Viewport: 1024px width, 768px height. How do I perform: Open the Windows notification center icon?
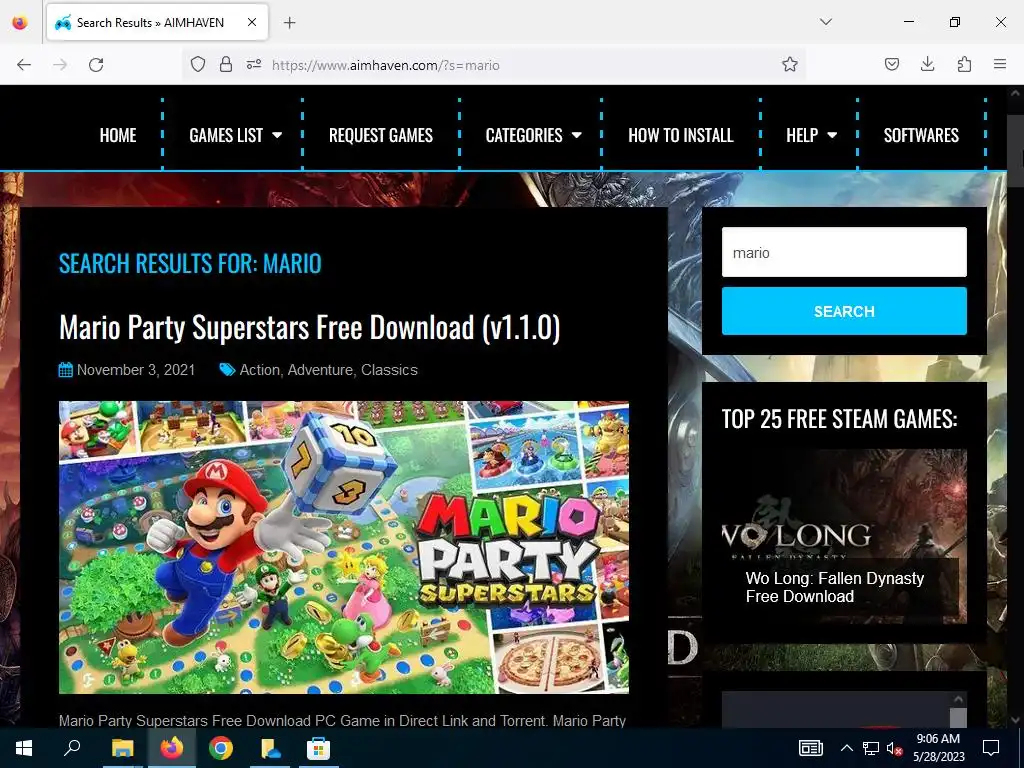pyautogui.click(x=991, y=748)
